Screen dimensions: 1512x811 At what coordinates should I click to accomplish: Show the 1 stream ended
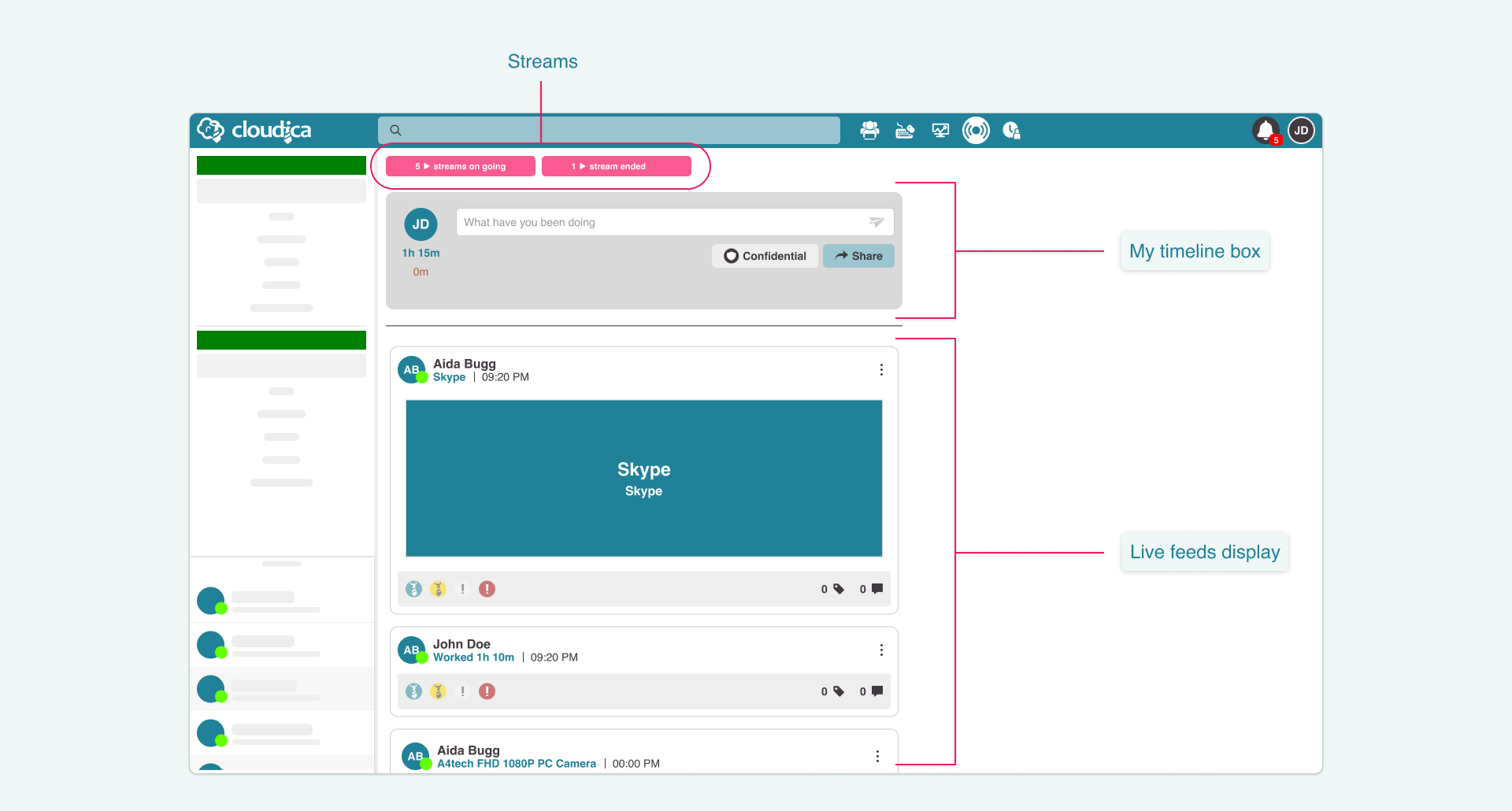click(617, 166)
